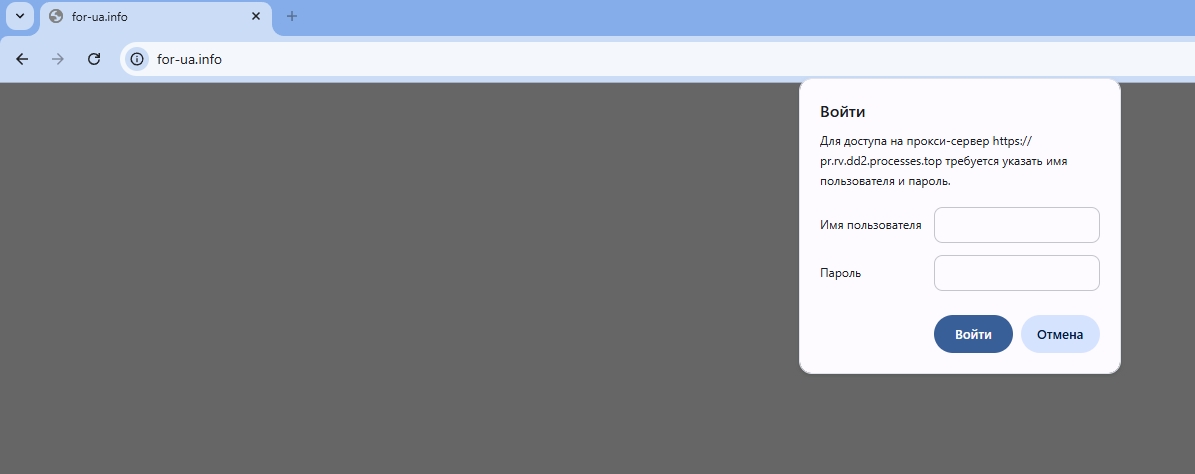Click the Отмена cancel button

[1060, 334]
